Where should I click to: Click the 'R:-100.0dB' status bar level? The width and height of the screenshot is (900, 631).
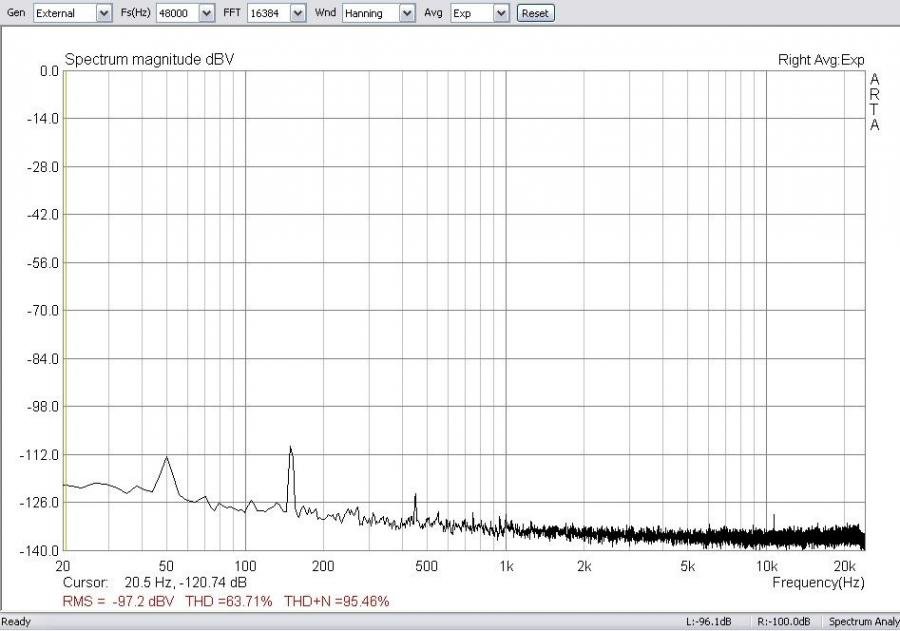pyautogui.click(x=783, y=622)
